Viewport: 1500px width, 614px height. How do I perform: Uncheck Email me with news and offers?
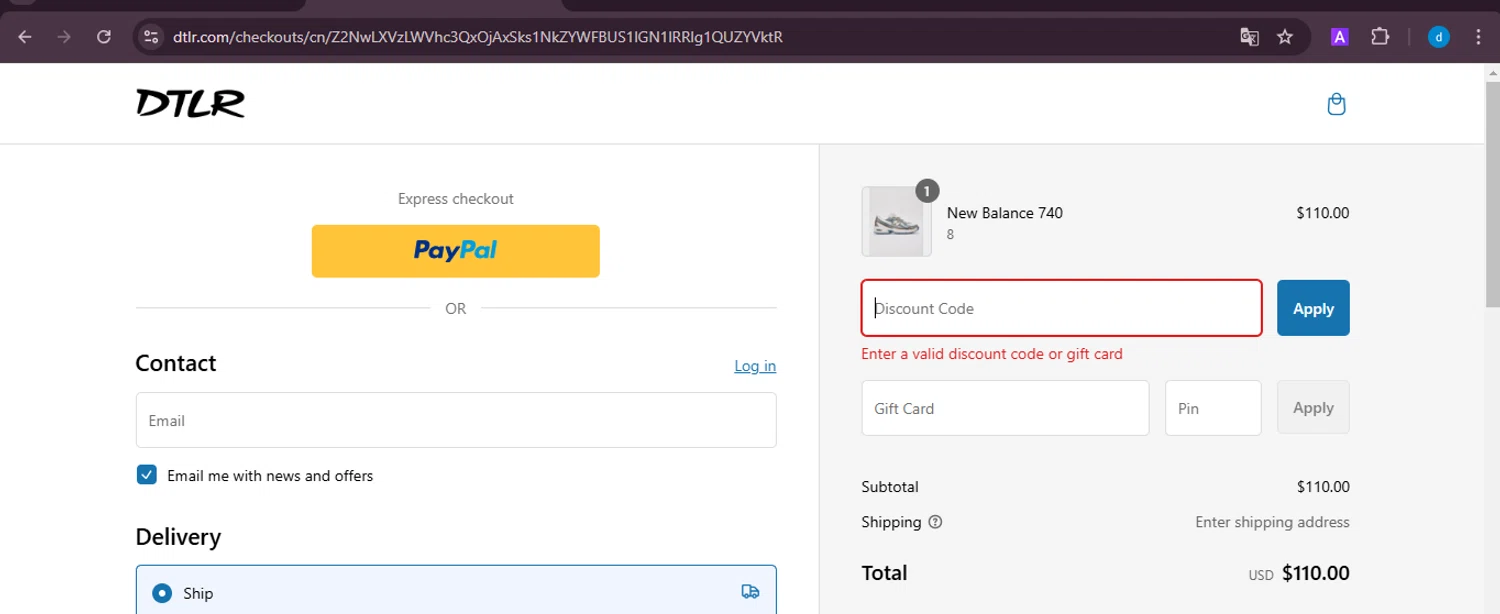click(147, 475)
